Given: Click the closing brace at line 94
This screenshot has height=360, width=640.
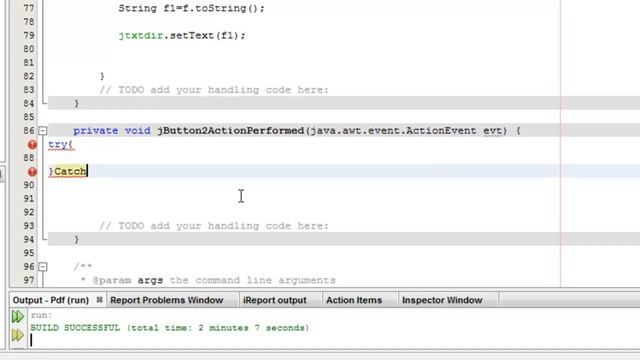Looking at the screenshot, I should coord(76,240).
